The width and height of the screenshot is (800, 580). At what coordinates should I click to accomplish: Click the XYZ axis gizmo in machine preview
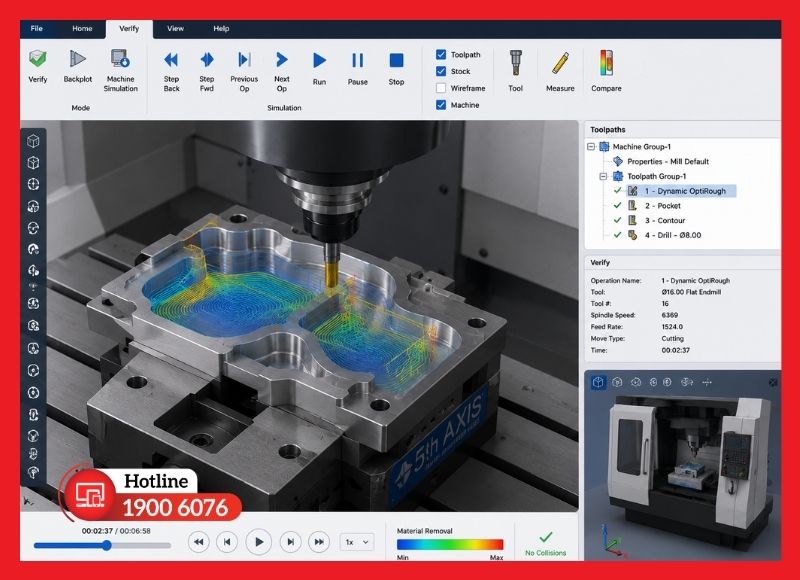point(611,543)
